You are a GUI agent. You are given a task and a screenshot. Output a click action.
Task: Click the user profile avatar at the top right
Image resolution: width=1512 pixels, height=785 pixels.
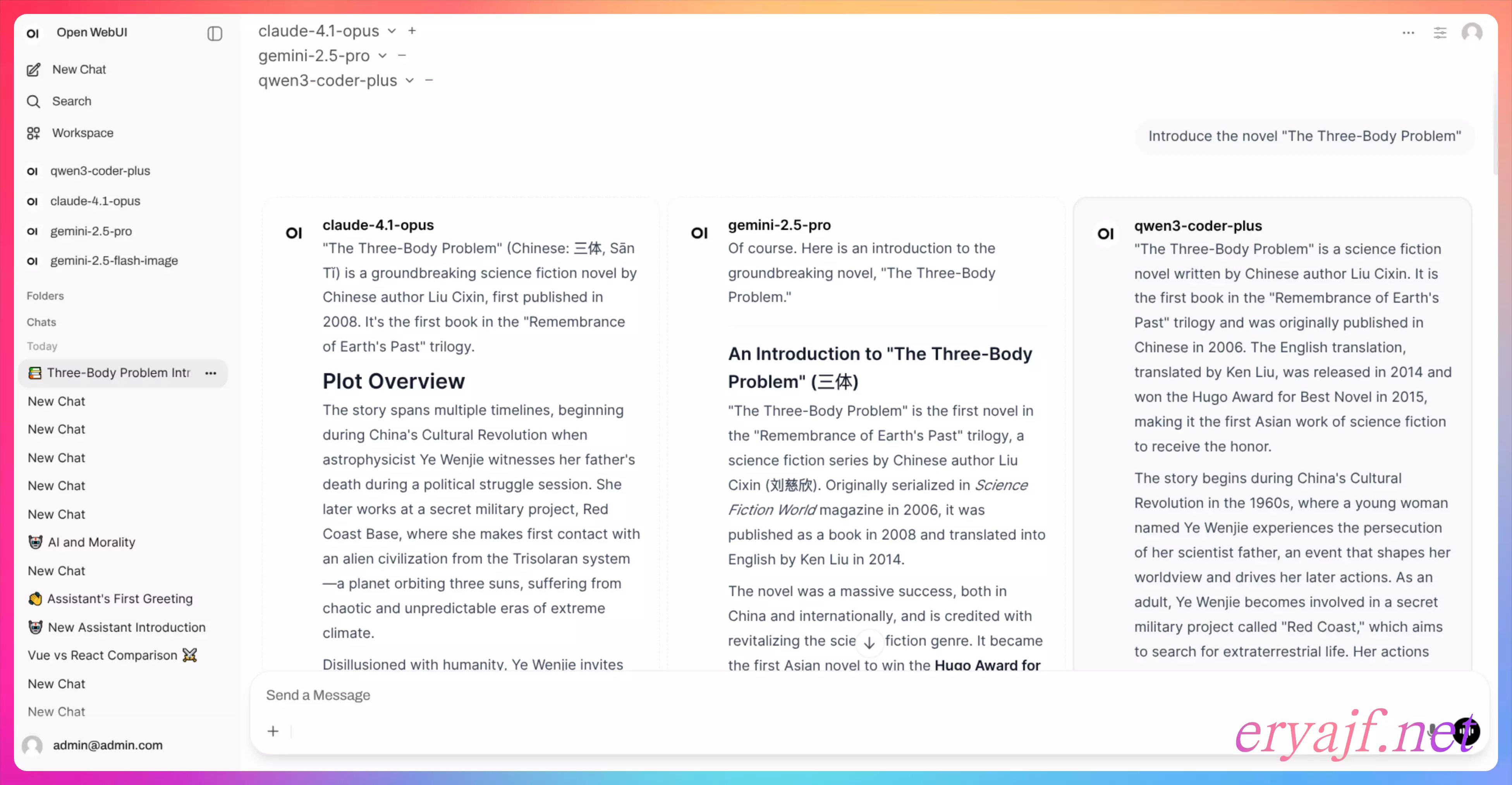coord(1471,33)
